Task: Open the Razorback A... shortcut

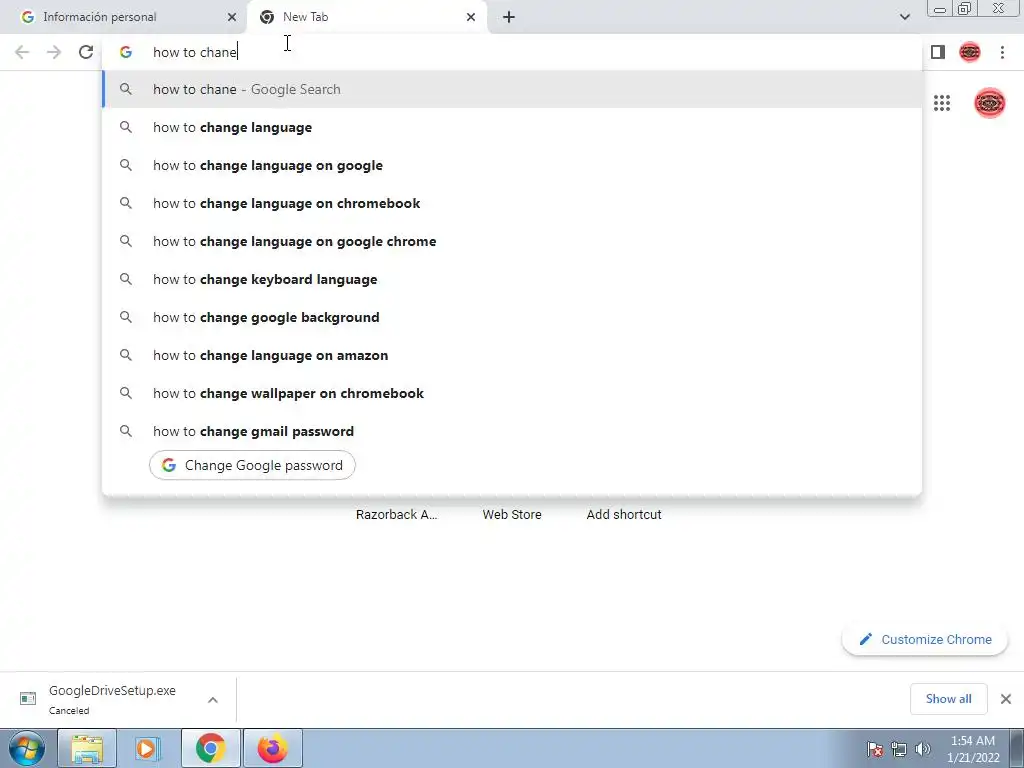Action: [396, 515]
